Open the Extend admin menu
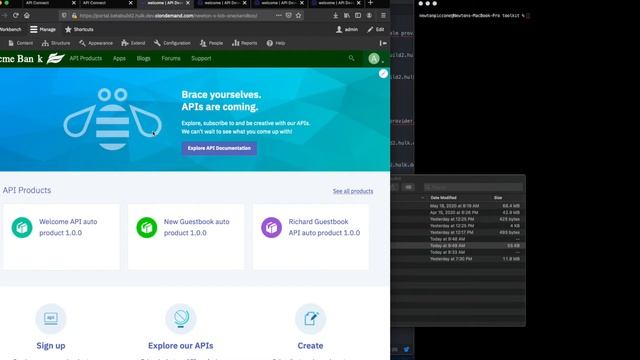Image resolution: width=640 pixels, height=360 pixels. pyautogui.click(x=133, y=43)
